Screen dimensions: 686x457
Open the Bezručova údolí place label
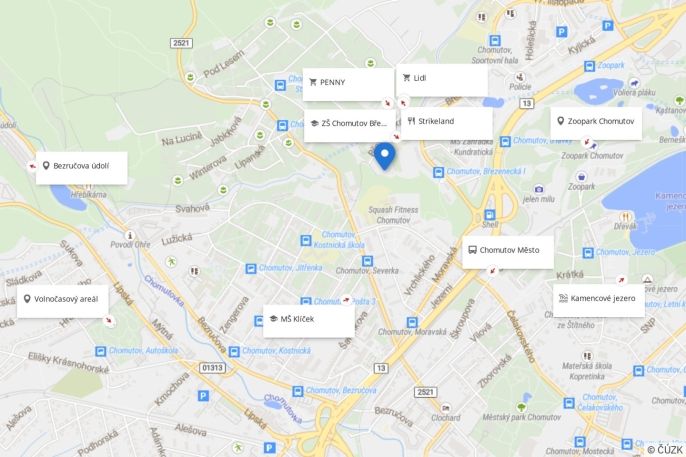coord(81,168)
